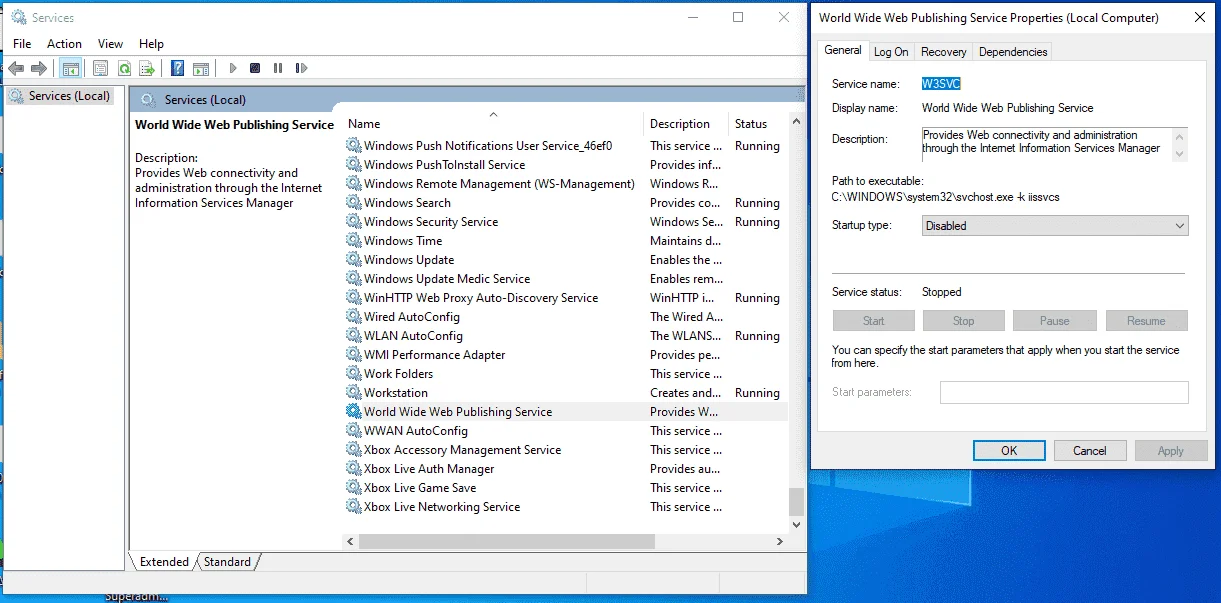Click gear icon of WLAN AutoConfig
The image size is (1221, 603).
[x=353, y=336]
